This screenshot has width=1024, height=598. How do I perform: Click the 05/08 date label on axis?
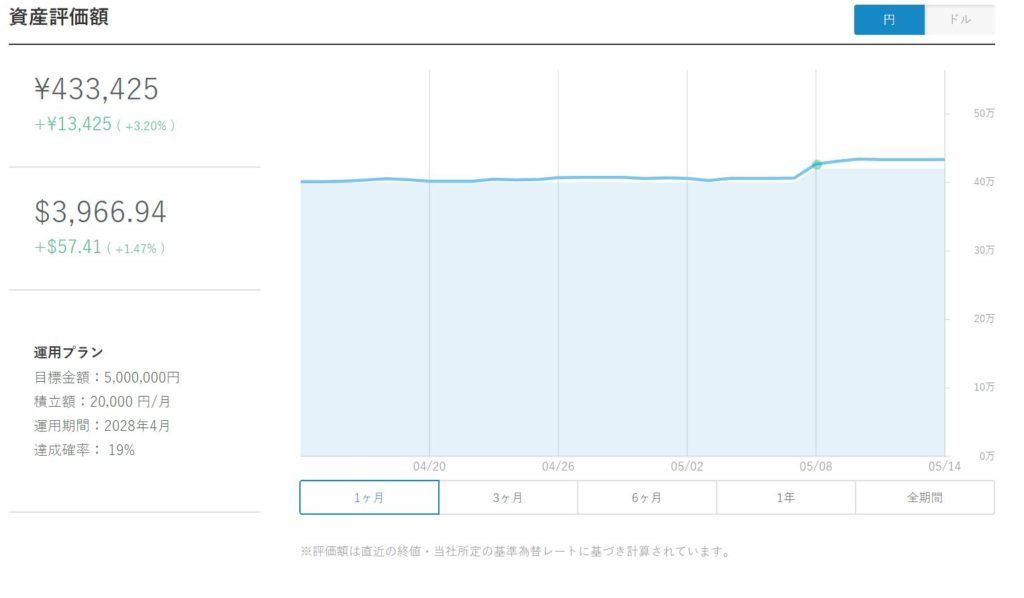tap(816, 466)
